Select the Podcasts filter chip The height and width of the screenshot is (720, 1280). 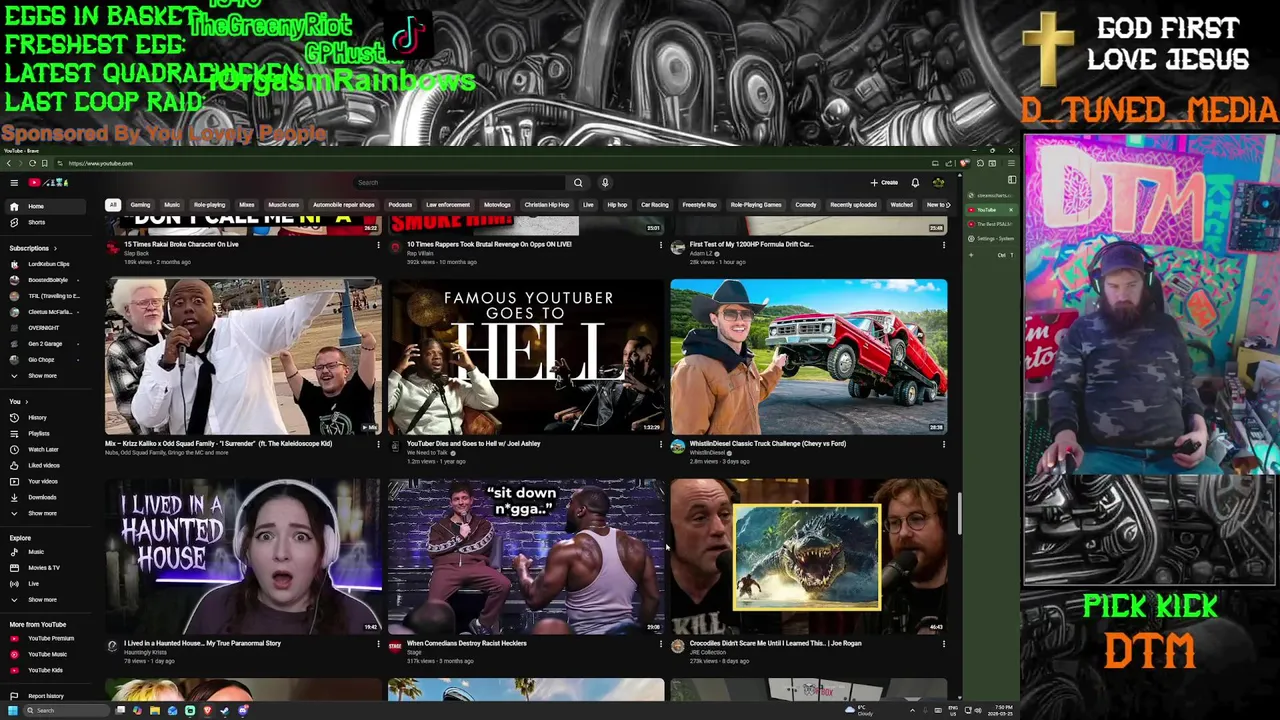click(400, 205)
